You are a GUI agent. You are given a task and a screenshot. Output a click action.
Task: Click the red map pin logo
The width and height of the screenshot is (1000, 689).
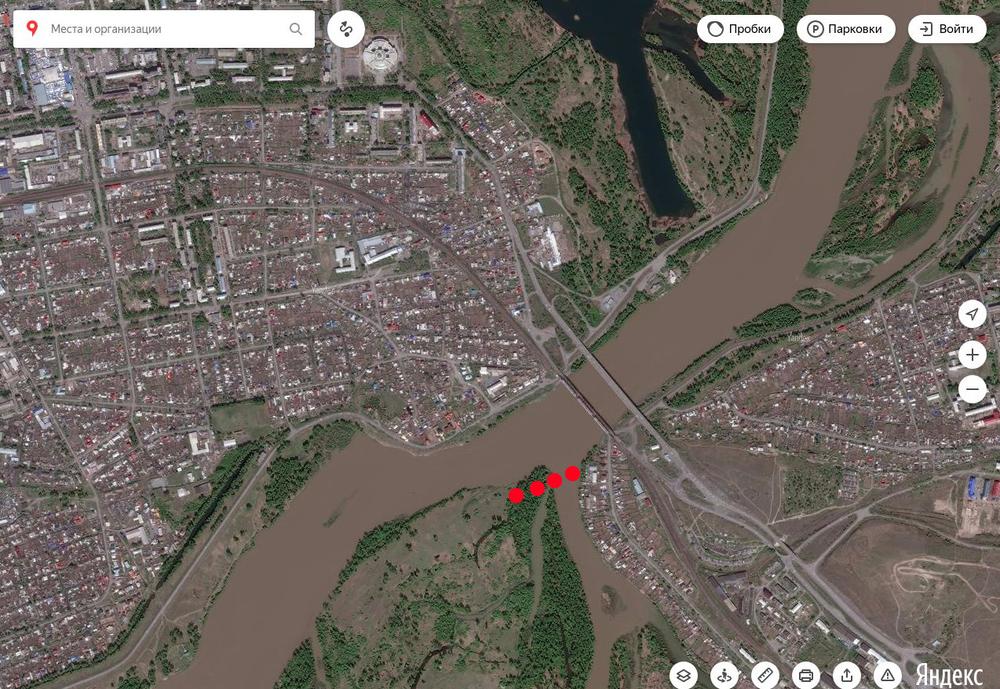pos(31,29)
